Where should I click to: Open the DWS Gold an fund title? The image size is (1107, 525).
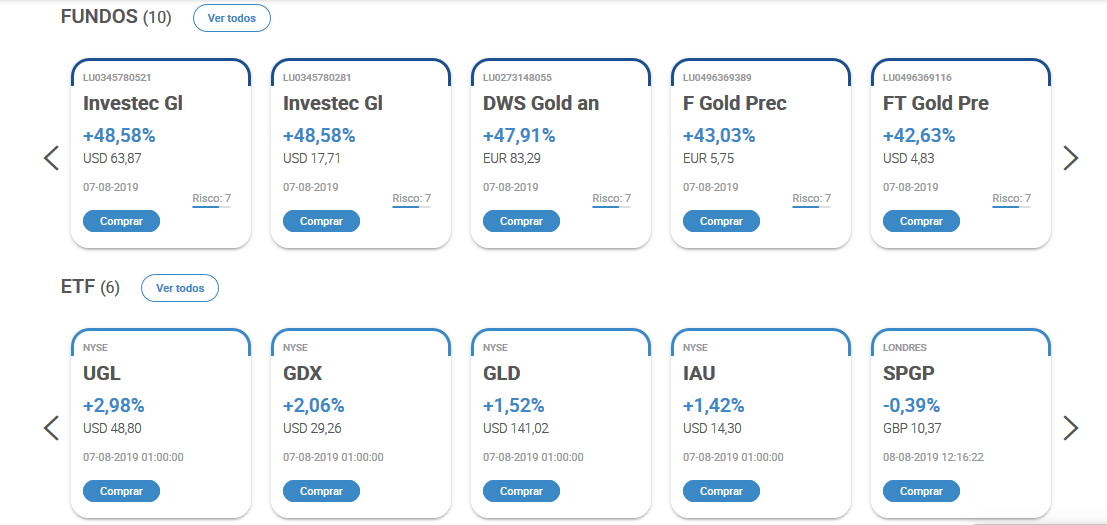[x=541, y=103]
